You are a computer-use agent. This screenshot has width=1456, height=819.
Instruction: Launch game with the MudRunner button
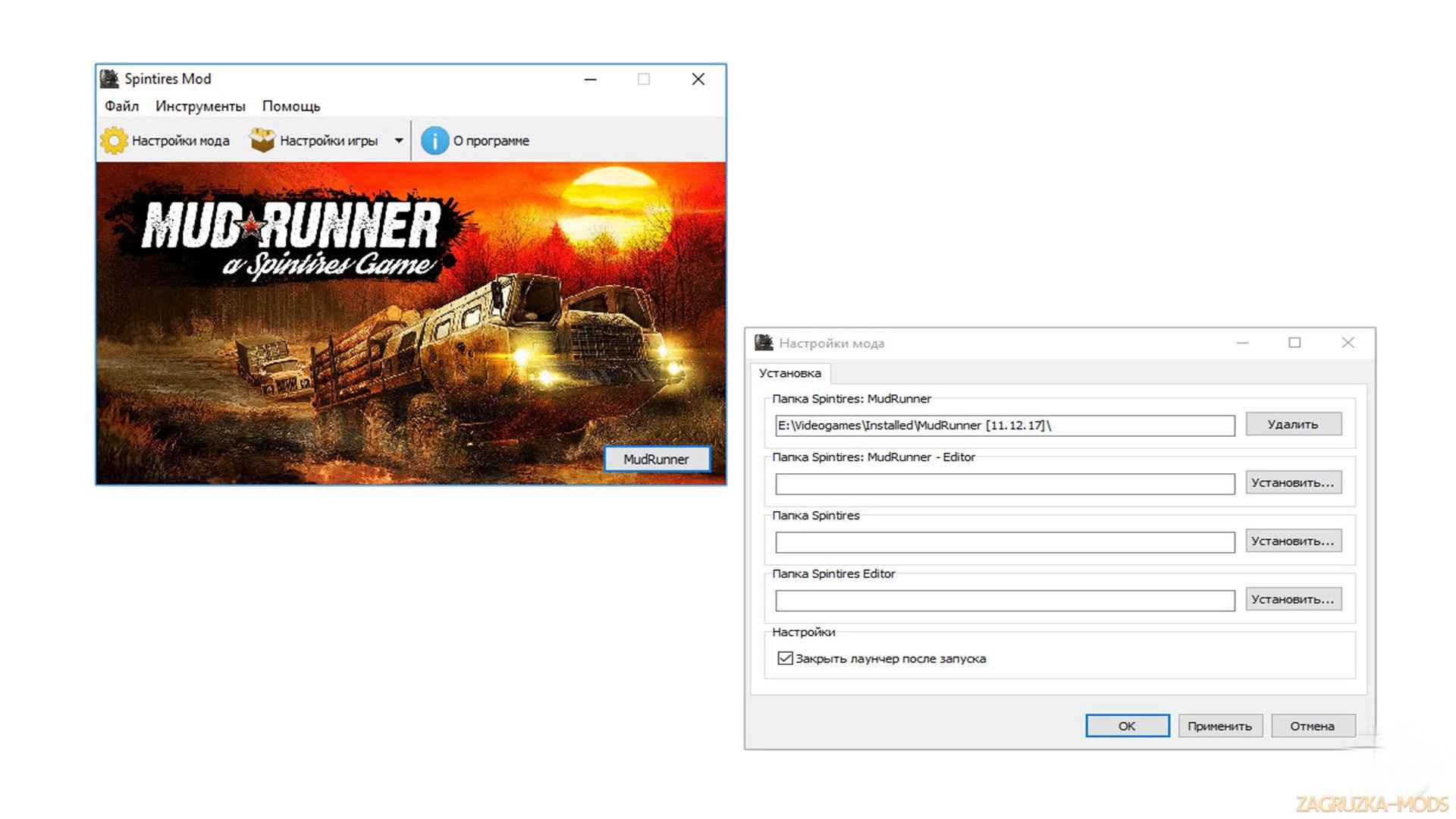tap(657, 459)
